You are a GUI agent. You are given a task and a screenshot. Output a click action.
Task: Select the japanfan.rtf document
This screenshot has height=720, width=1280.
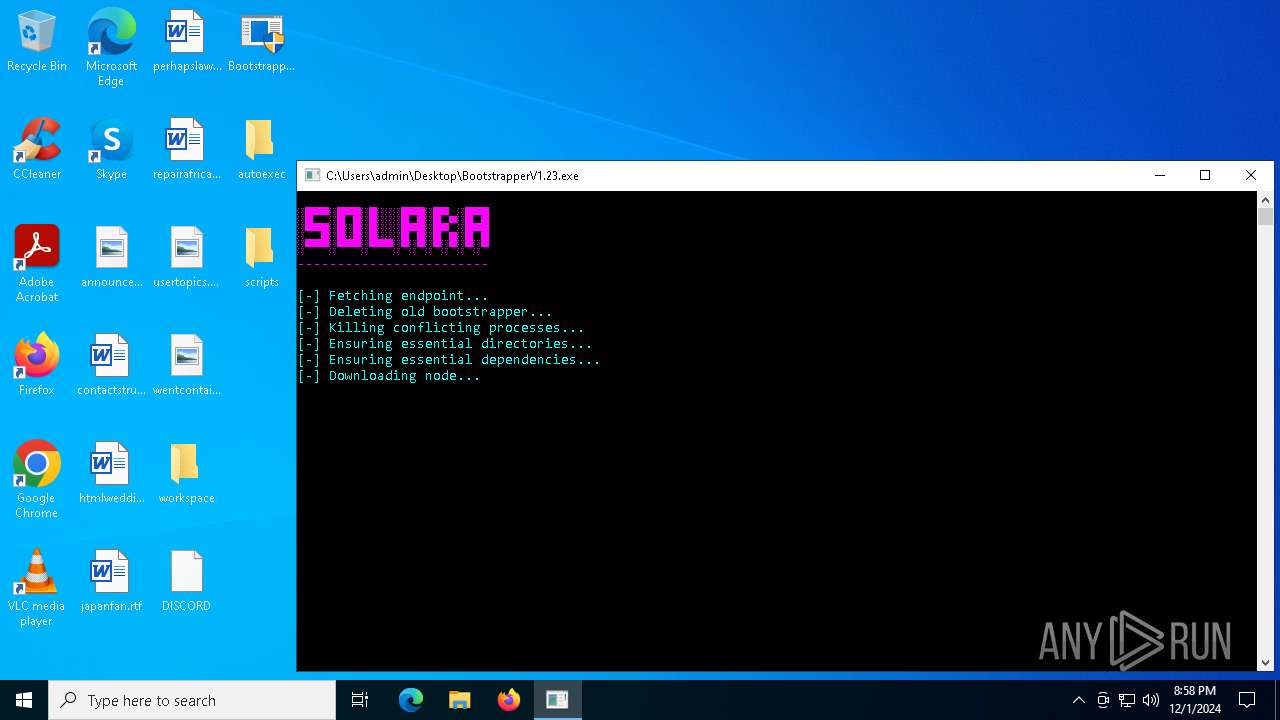111,582
